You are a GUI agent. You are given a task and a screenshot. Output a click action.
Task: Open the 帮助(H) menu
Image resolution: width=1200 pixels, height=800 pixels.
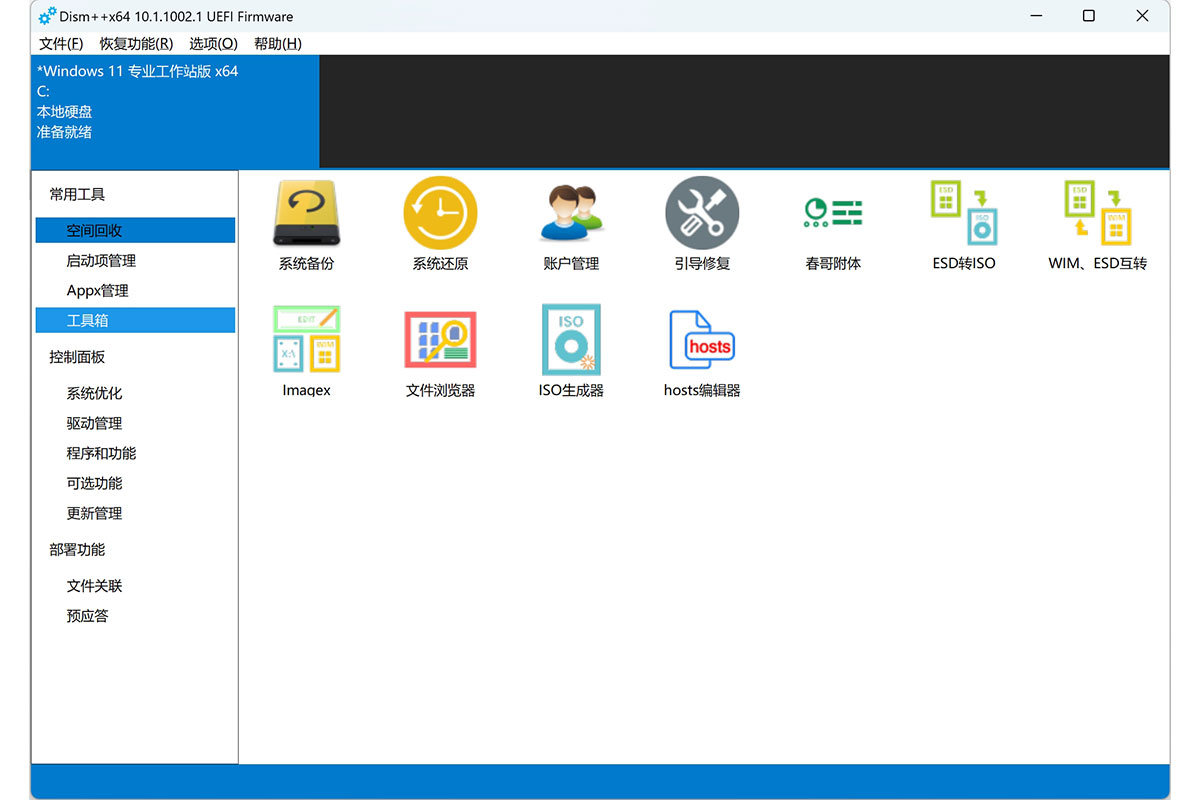[278, 44]
